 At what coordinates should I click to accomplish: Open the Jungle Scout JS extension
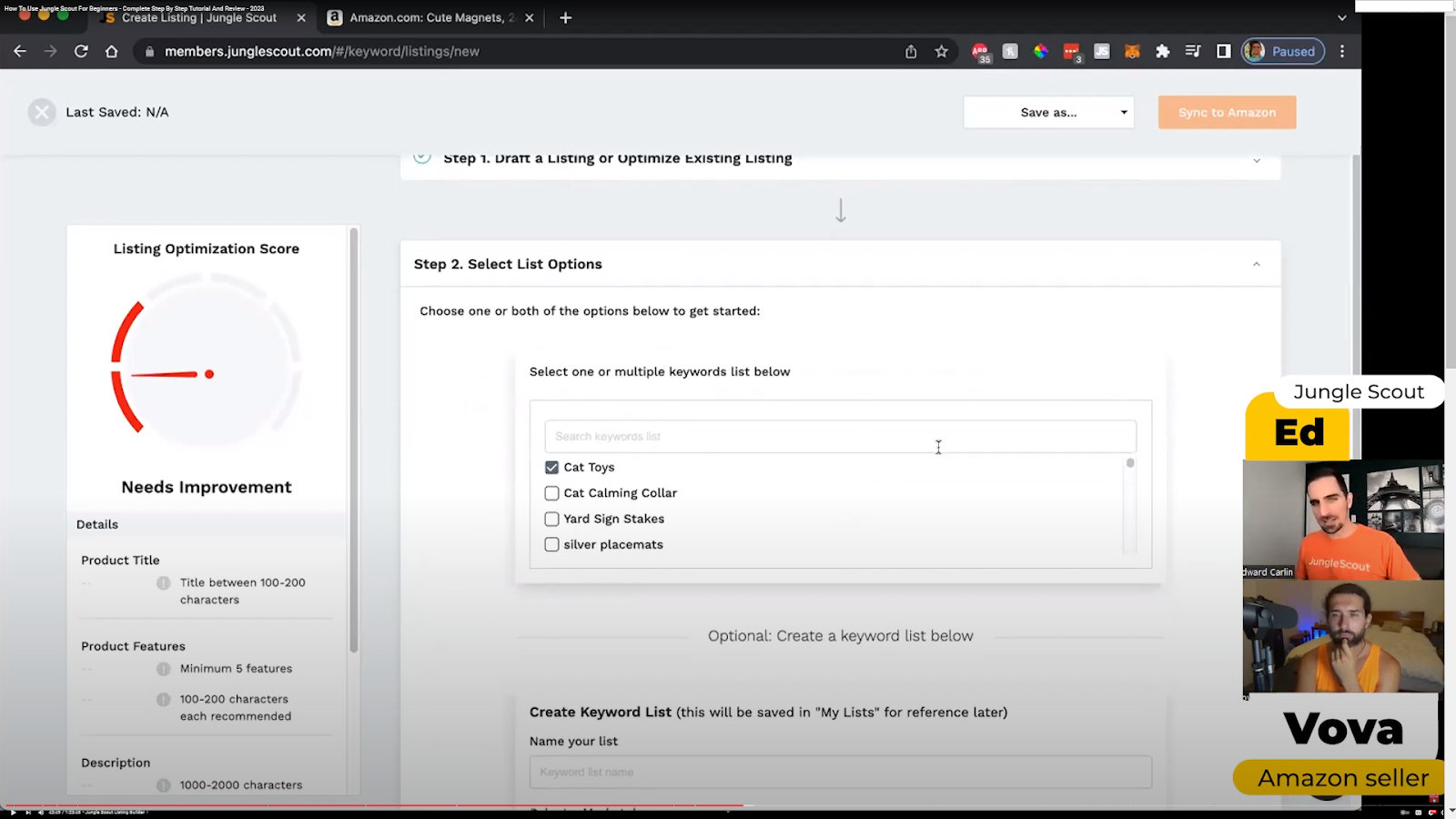tap(1102, 52)
